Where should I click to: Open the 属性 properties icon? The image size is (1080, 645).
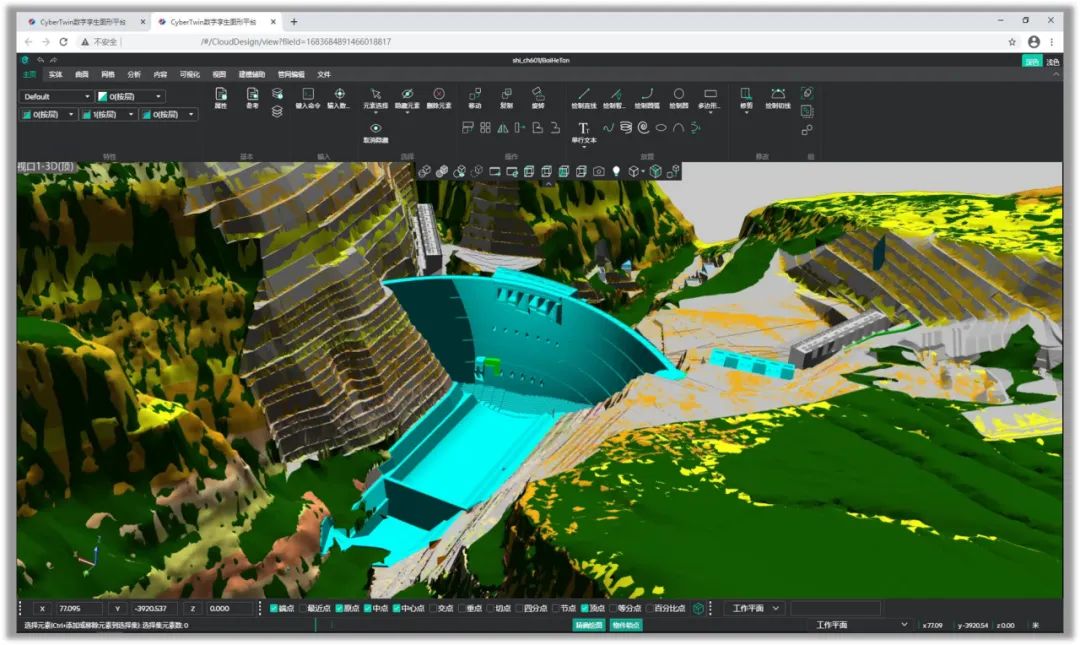(x=221, y=94)
